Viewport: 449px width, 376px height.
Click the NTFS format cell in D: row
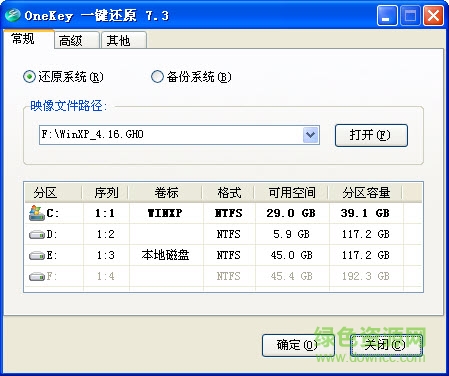pyautogui.click(x=228, y=234)
